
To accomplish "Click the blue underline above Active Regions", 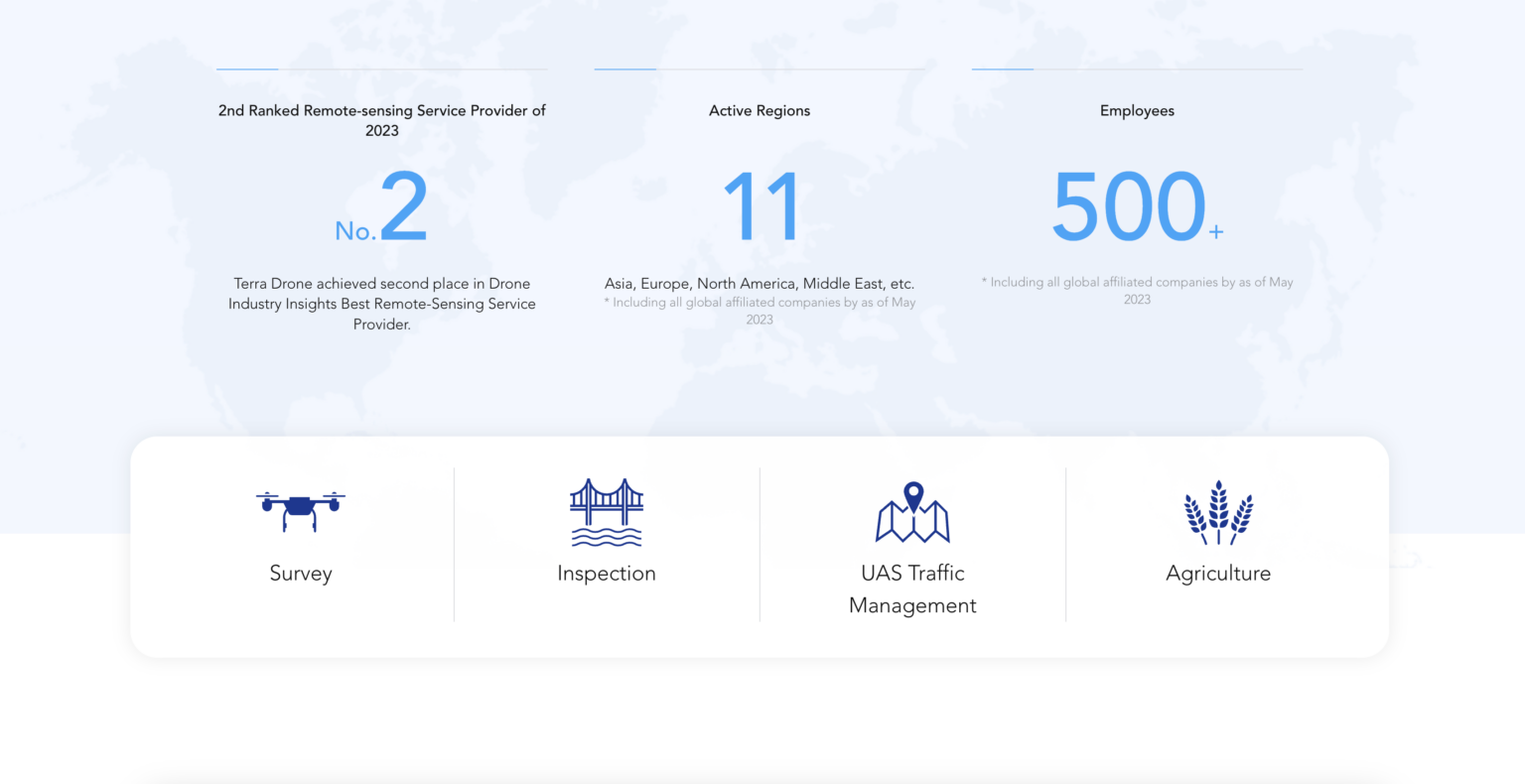I will click(x=624, y=69).
